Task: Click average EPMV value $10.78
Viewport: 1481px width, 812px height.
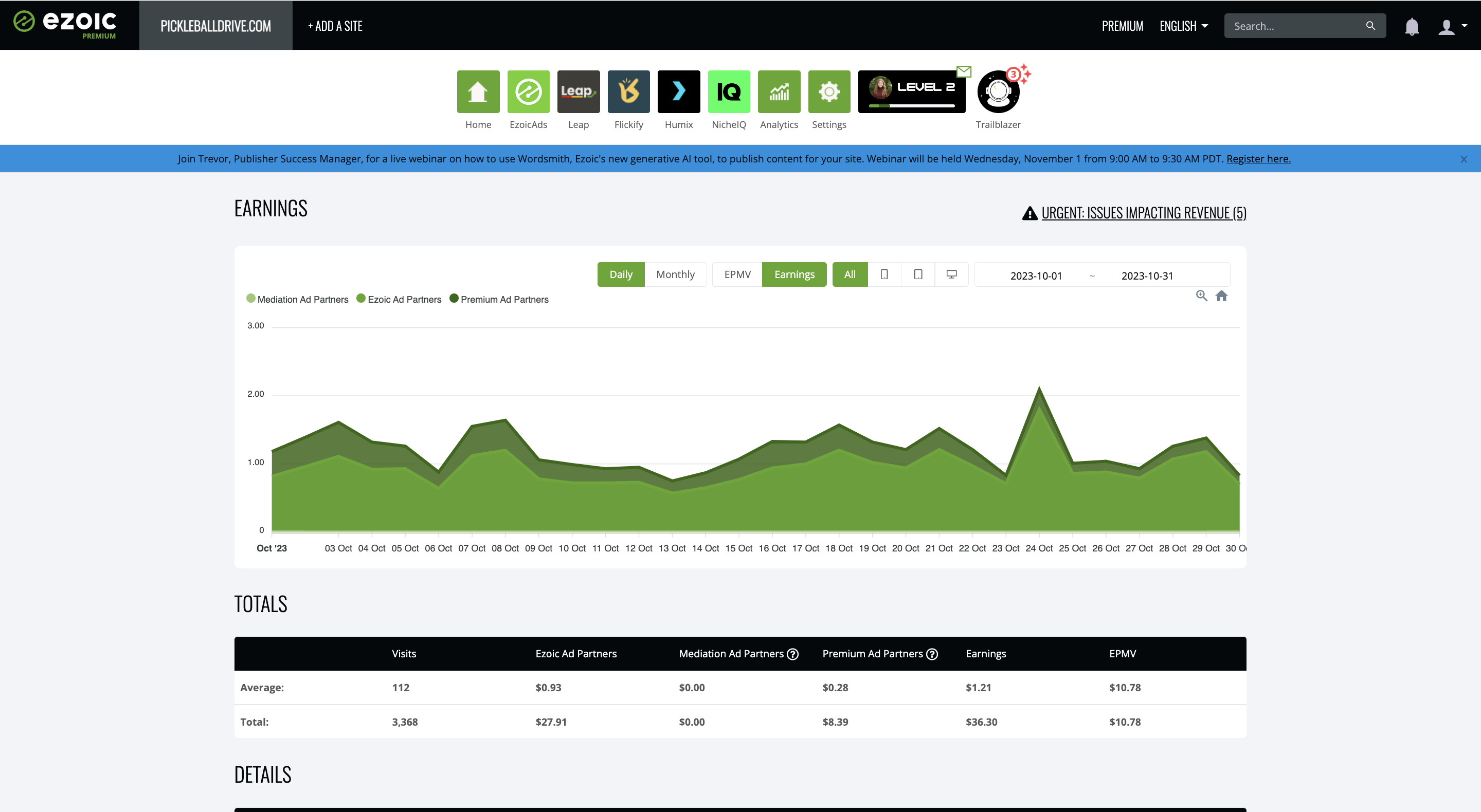Action: point(1125,688)
